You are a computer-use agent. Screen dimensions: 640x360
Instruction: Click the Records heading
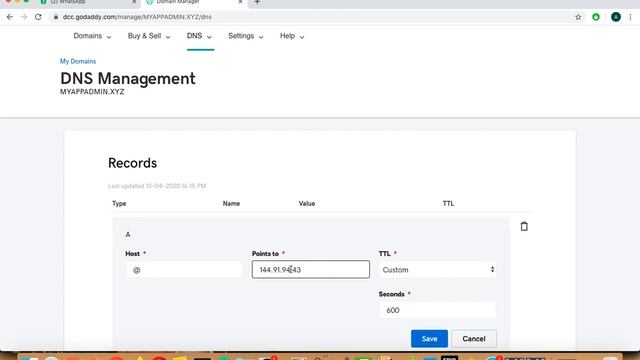[133, 163]
